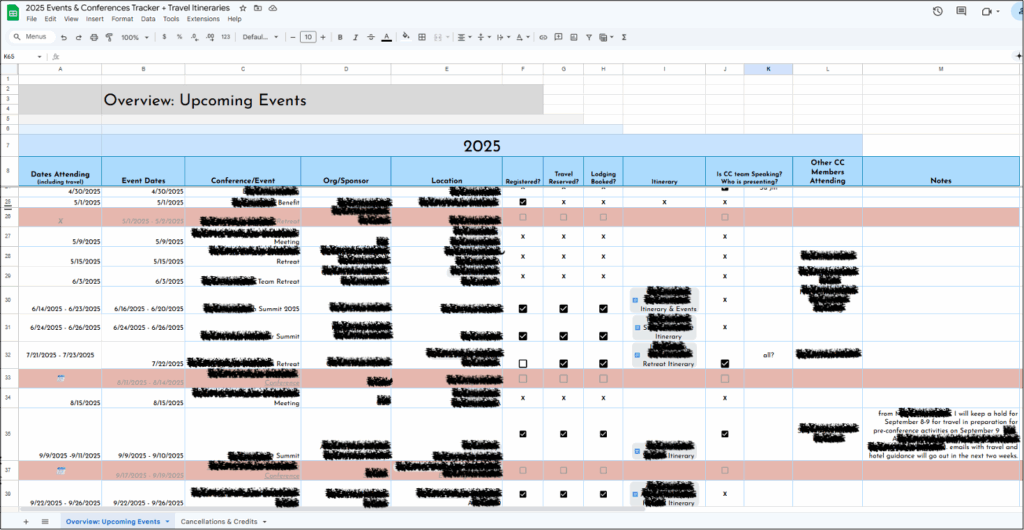Screen dimensions: 1024x530
Task: Click the Add sheet plus button
Action: [26, 522]
